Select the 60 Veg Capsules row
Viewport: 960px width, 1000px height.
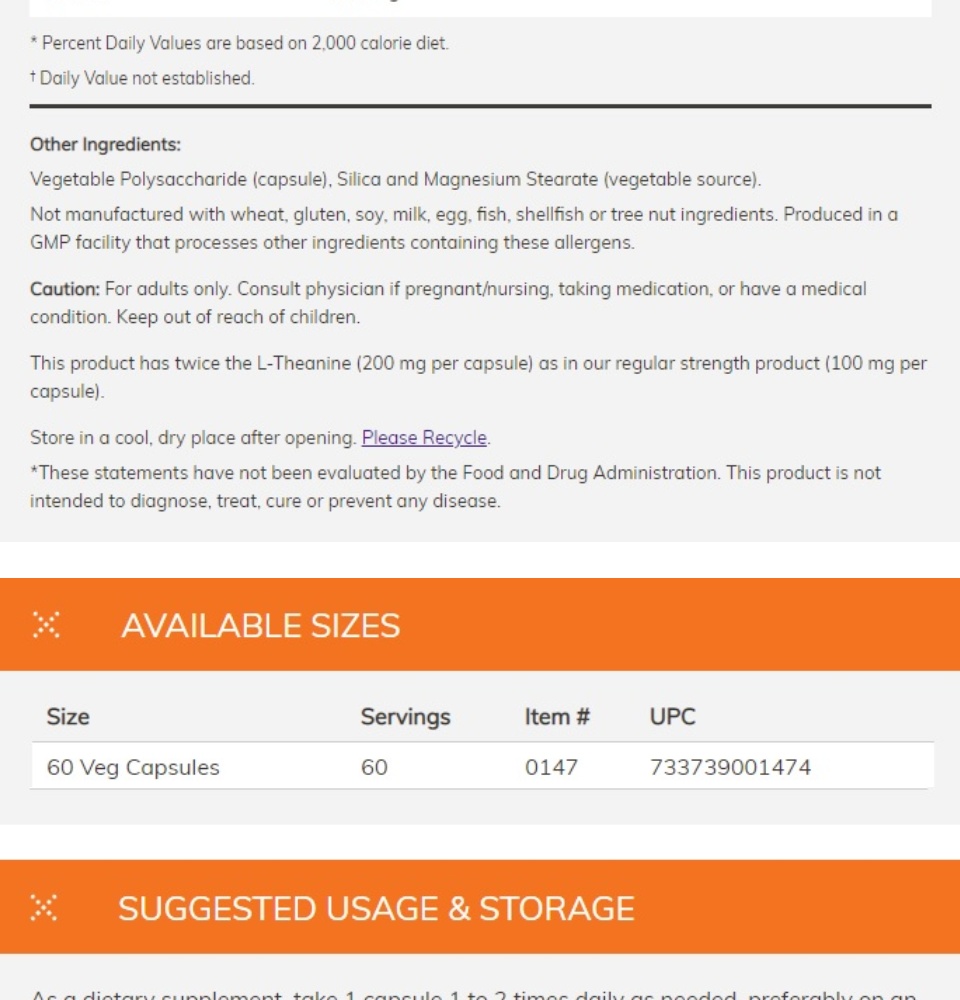pos(482,766)
